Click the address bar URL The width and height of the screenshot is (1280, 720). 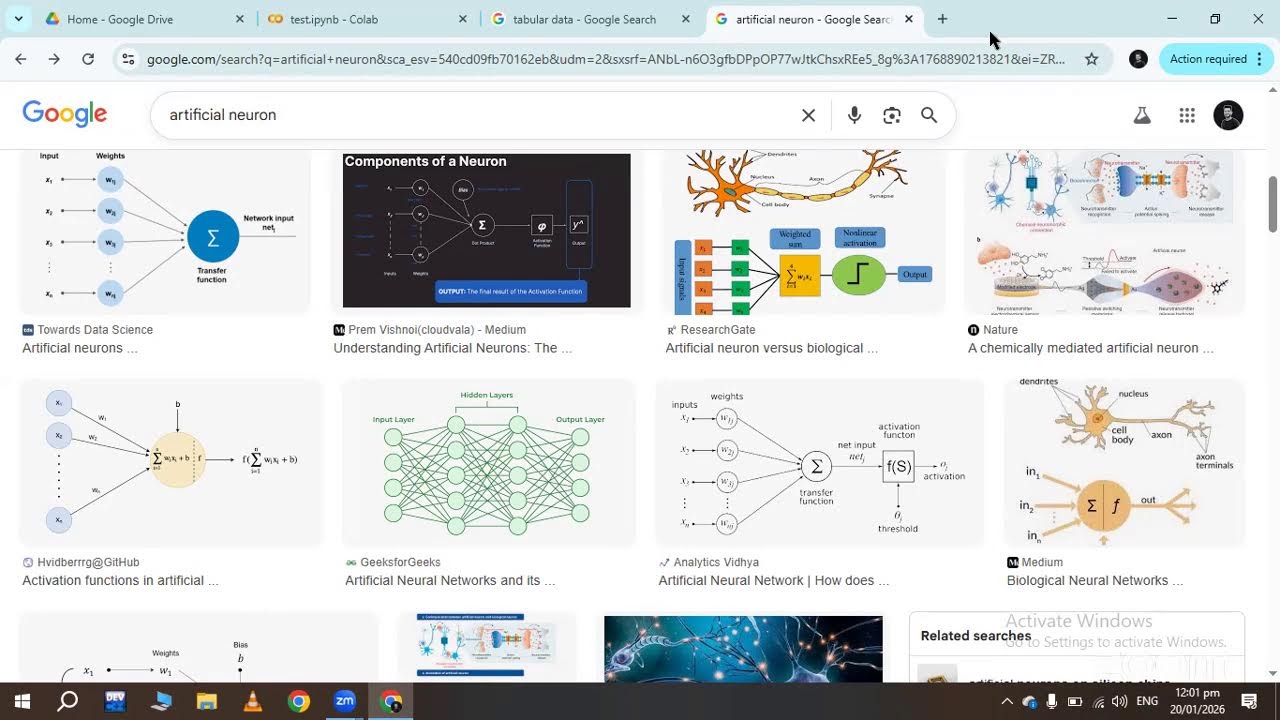(605, 59)
